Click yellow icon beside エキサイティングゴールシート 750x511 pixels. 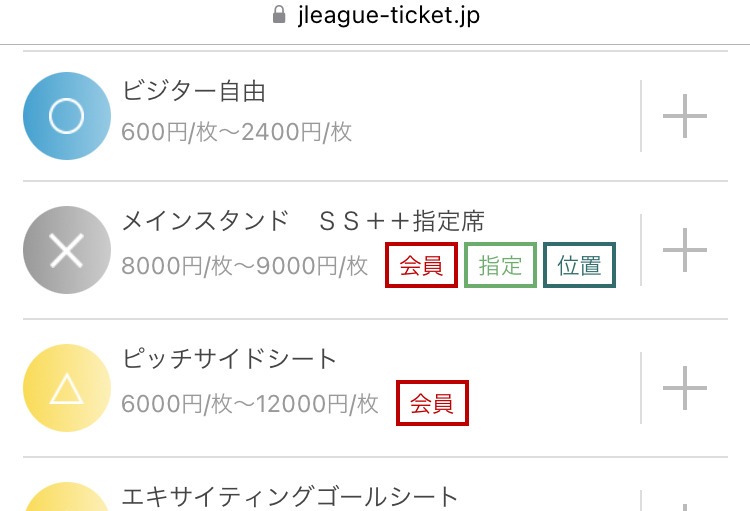tap(67, 497)
